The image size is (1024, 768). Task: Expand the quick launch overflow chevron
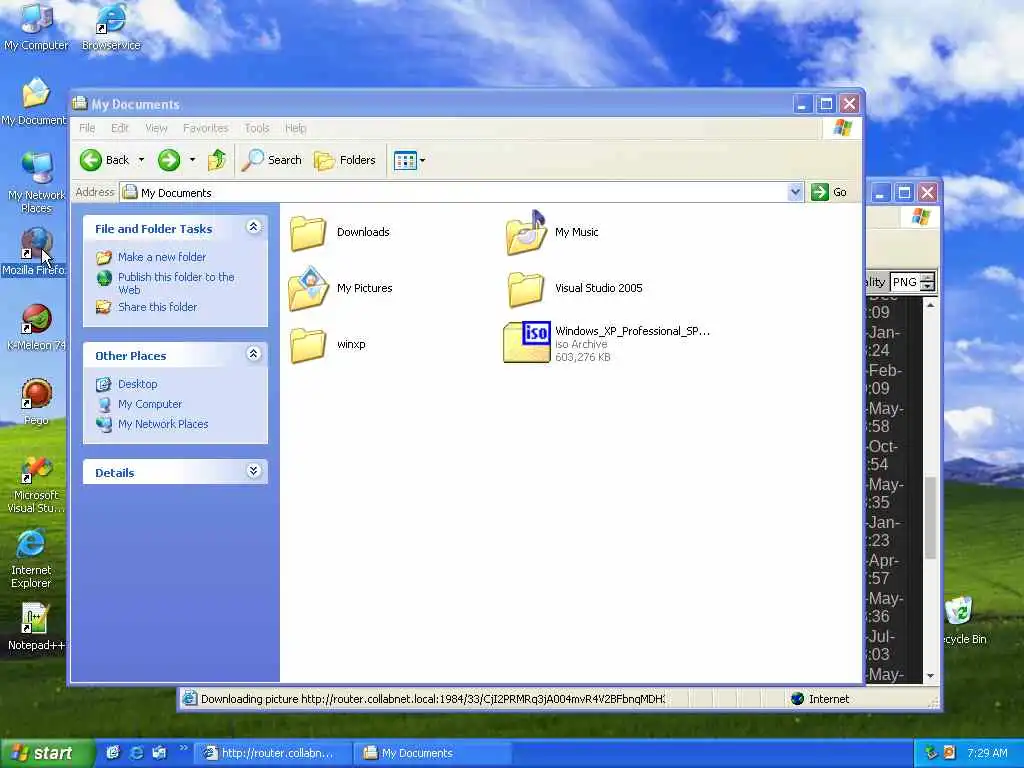click(184, 748)
